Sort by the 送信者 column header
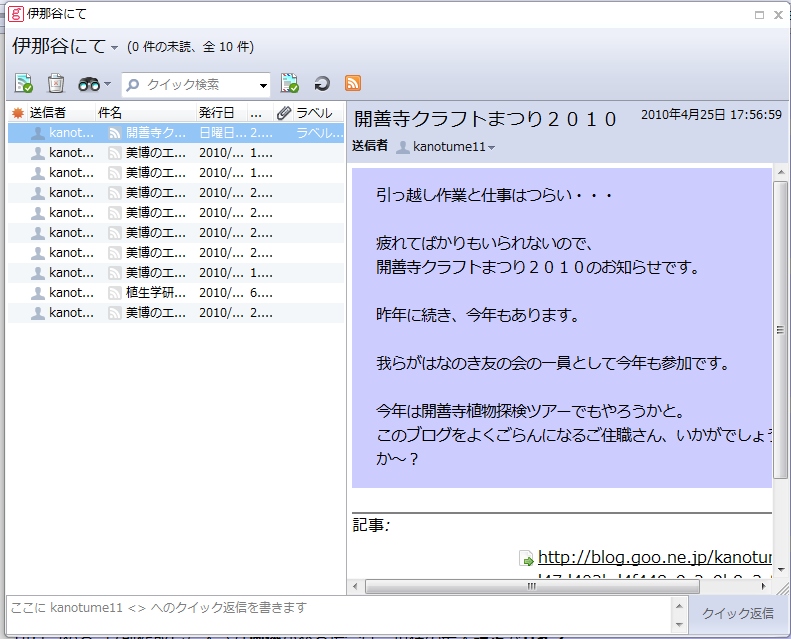791x639 pixels. click(x=48, y=113)
